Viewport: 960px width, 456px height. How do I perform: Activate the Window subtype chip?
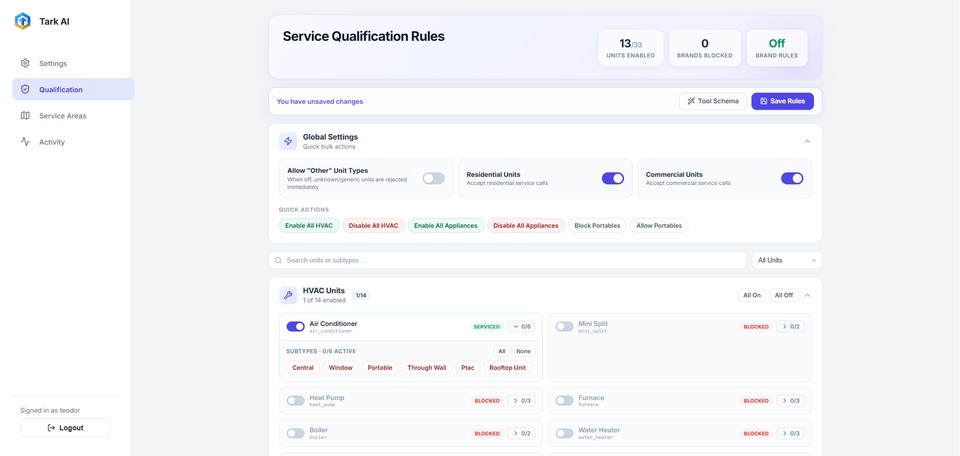[340, 368]
